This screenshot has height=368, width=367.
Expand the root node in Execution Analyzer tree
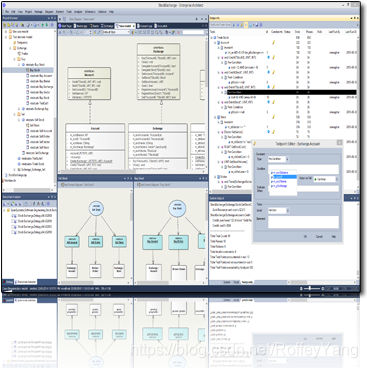5,210
